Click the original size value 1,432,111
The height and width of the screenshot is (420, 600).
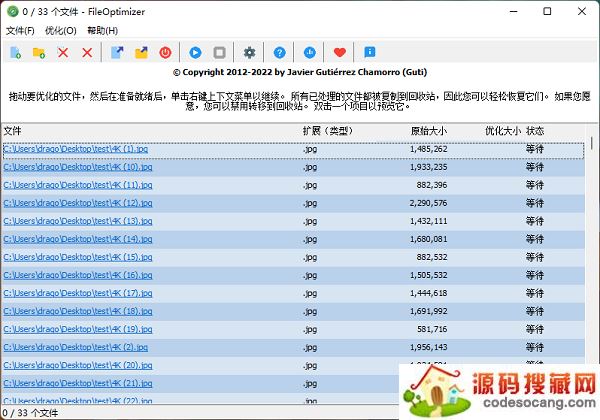(x=429, y=221)
